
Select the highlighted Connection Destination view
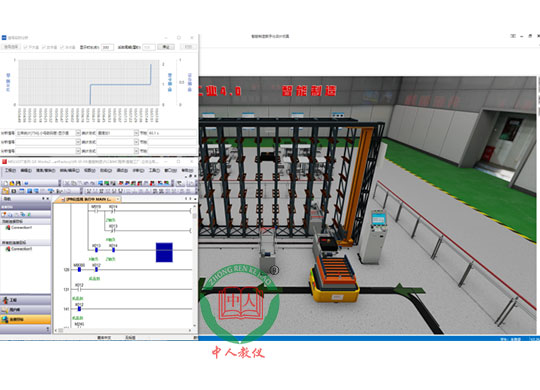[x=25, y=319]
